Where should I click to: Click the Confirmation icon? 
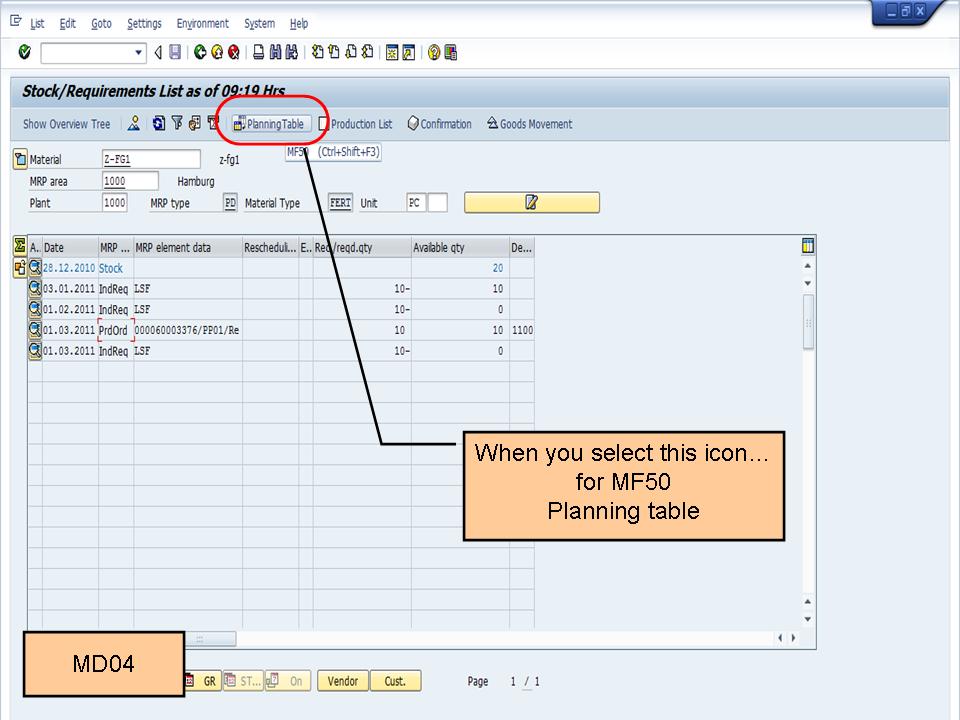440,124
